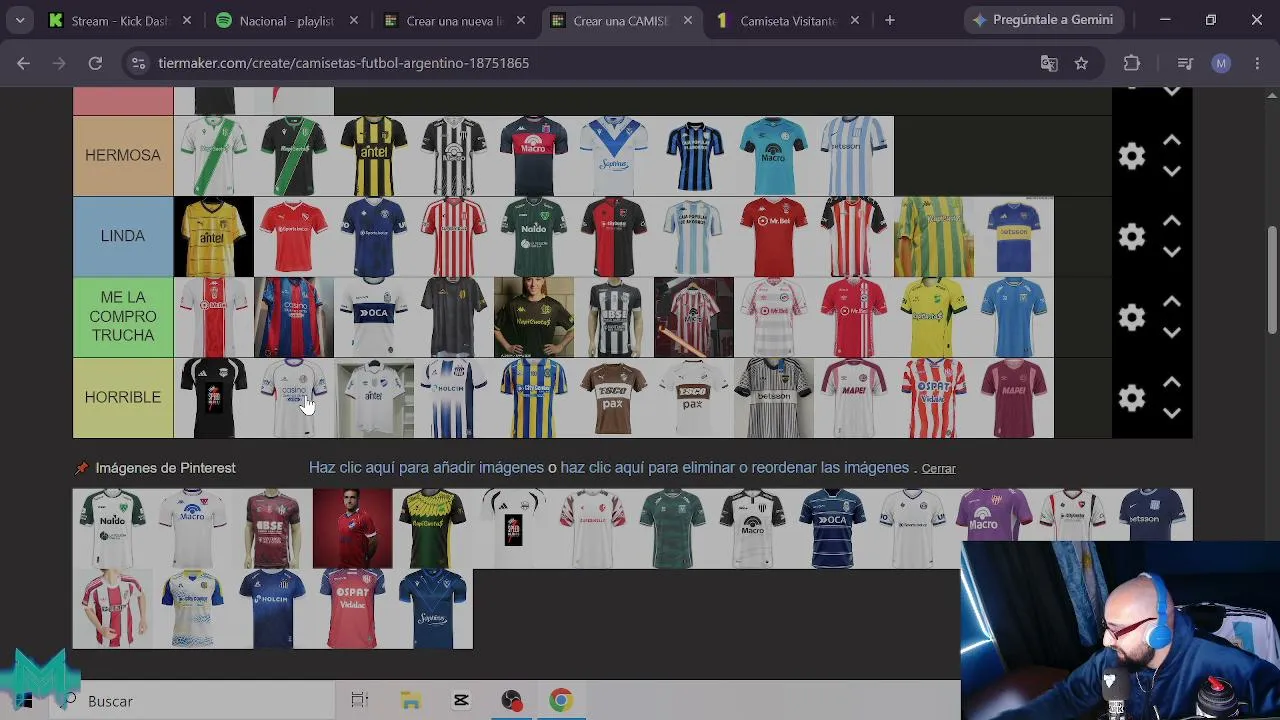Open settings gear for LINDA tier
This screenshot has width=1280, height=720.
pos(1132,237)
